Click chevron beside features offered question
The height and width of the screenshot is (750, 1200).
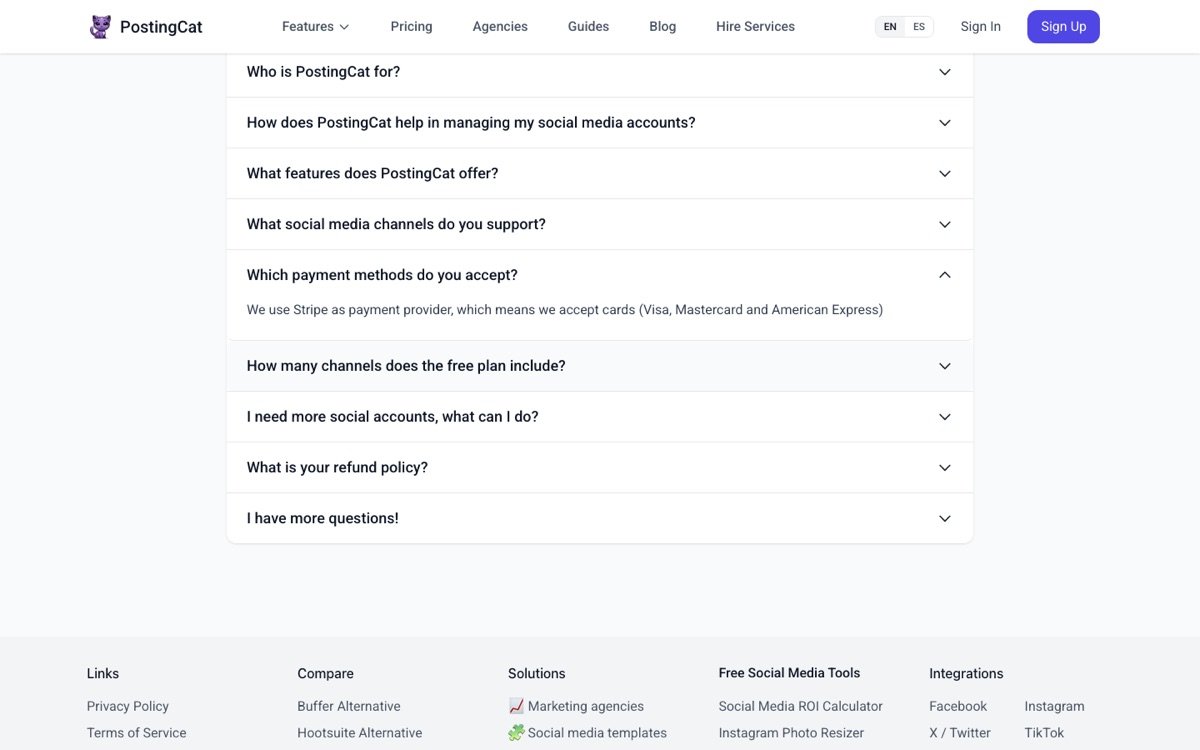click(x=945, y=174)
